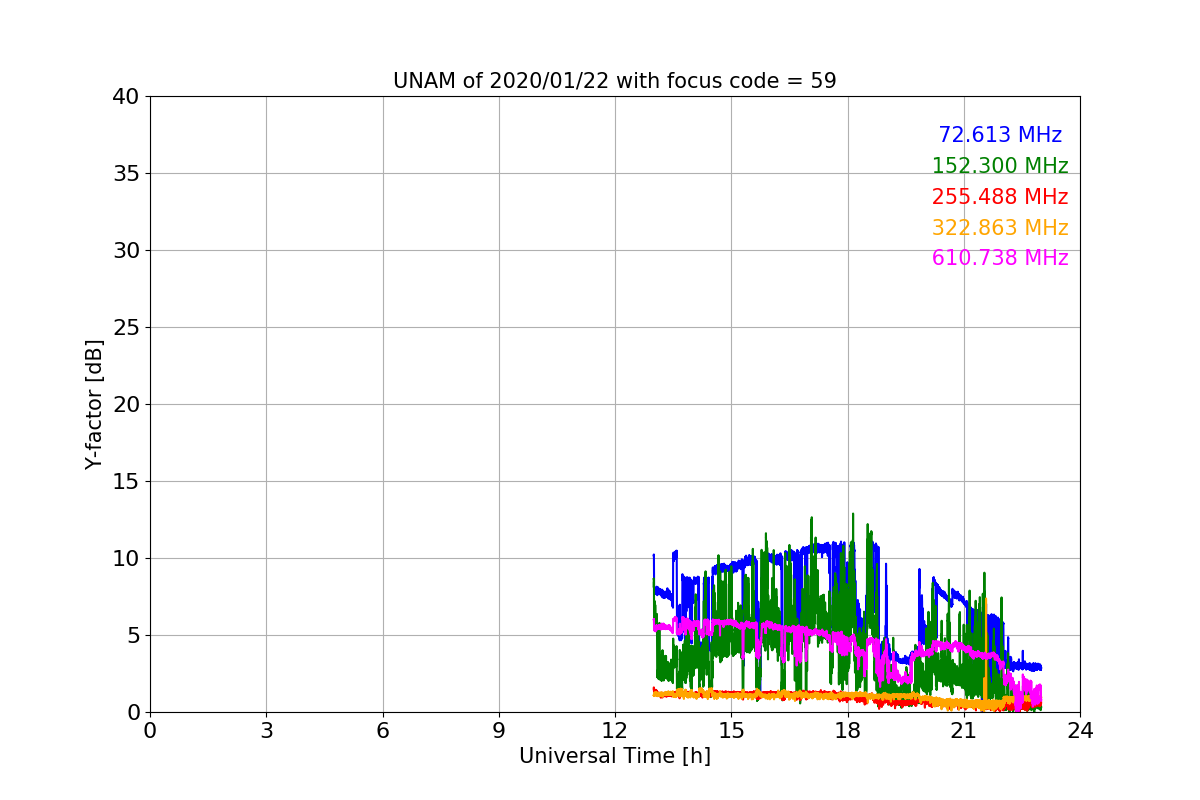Click the y-axis tick label 5
The height and width of the screenshot is (800, 1200).
coord(133,636)
